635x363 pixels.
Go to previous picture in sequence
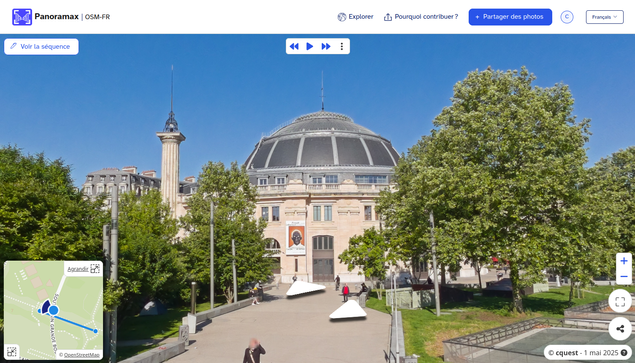(x=294, y=47)
